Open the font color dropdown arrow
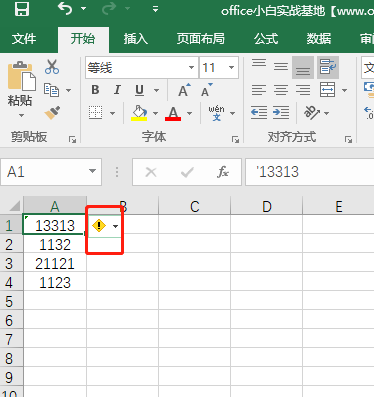Screen dimensions: 374x397 [x=189, y=113]
